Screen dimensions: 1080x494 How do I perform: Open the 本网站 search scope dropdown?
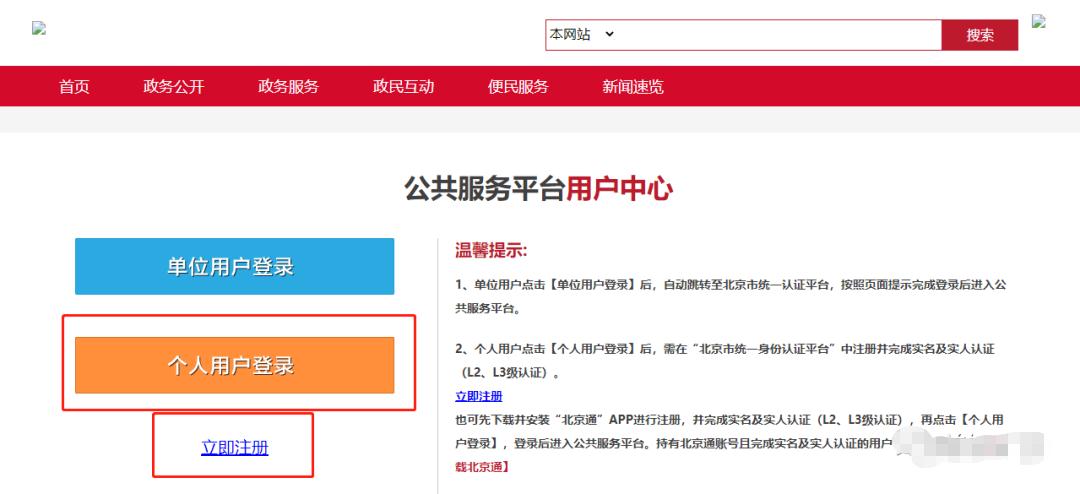(x=581, y=34)
